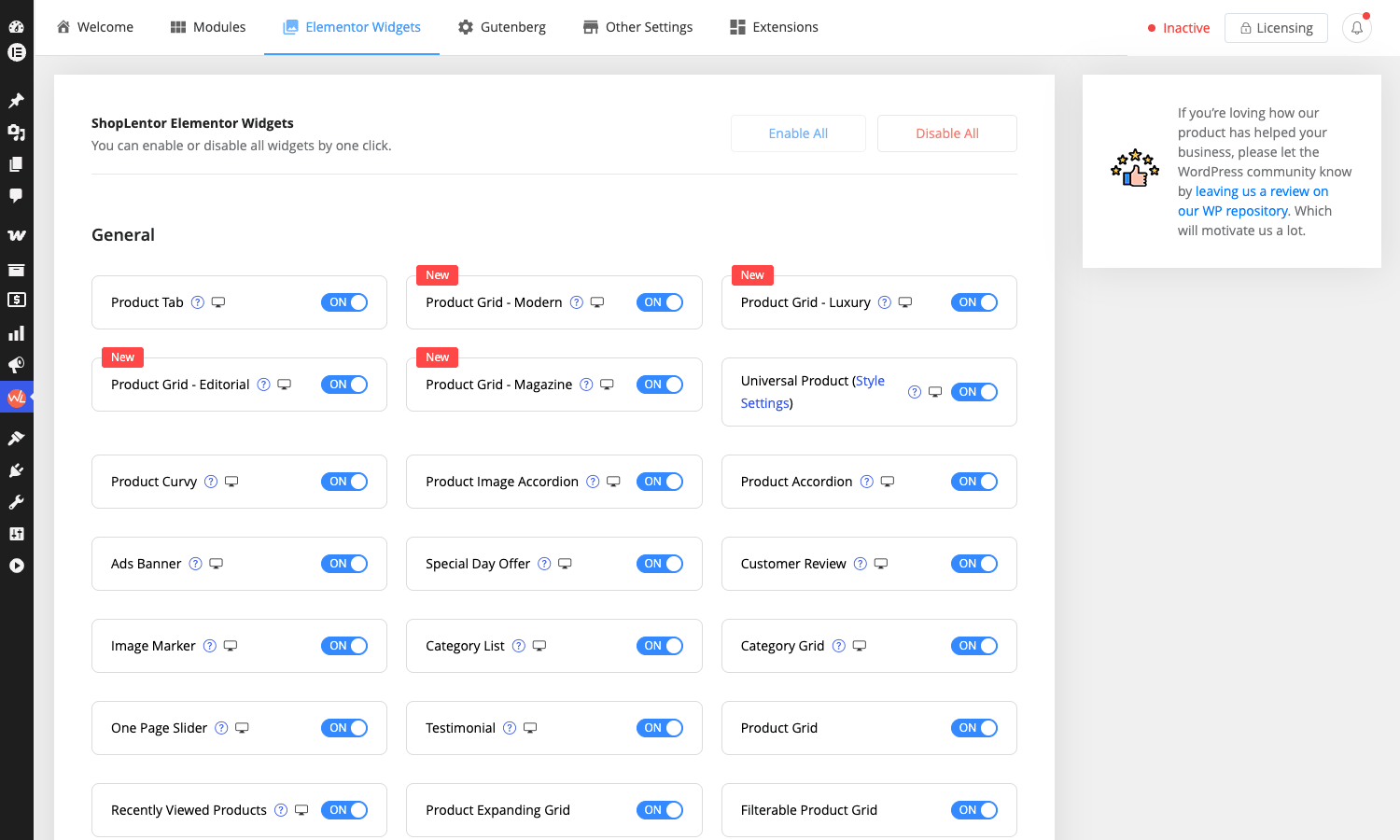1400x840 pixels.
Task: Open the Appearance paintbrush sidebar icon
Action: click(x=16, y=439)
